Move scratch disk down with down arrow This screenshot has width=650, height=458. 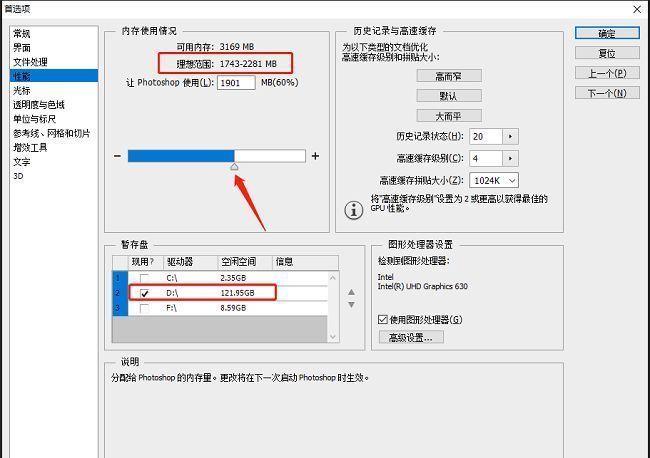350,304
